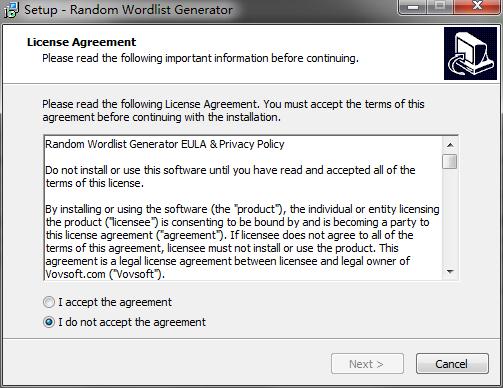Click the greyed-out maximize button
This screenshot has height=388, width=503.
click(x=440, y=7)
